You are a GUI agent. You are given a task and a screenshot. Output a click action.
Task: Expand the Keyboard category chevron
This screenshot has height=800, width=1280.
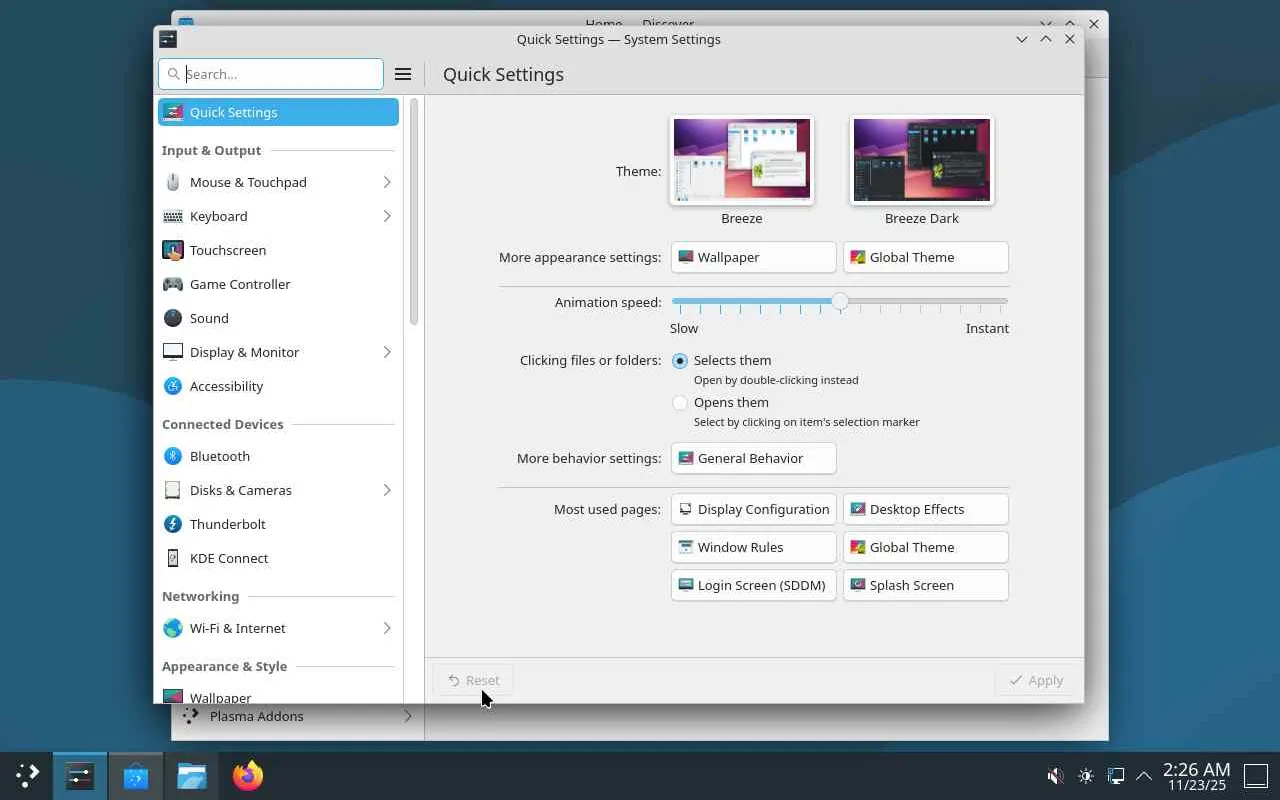coord(387,216)
